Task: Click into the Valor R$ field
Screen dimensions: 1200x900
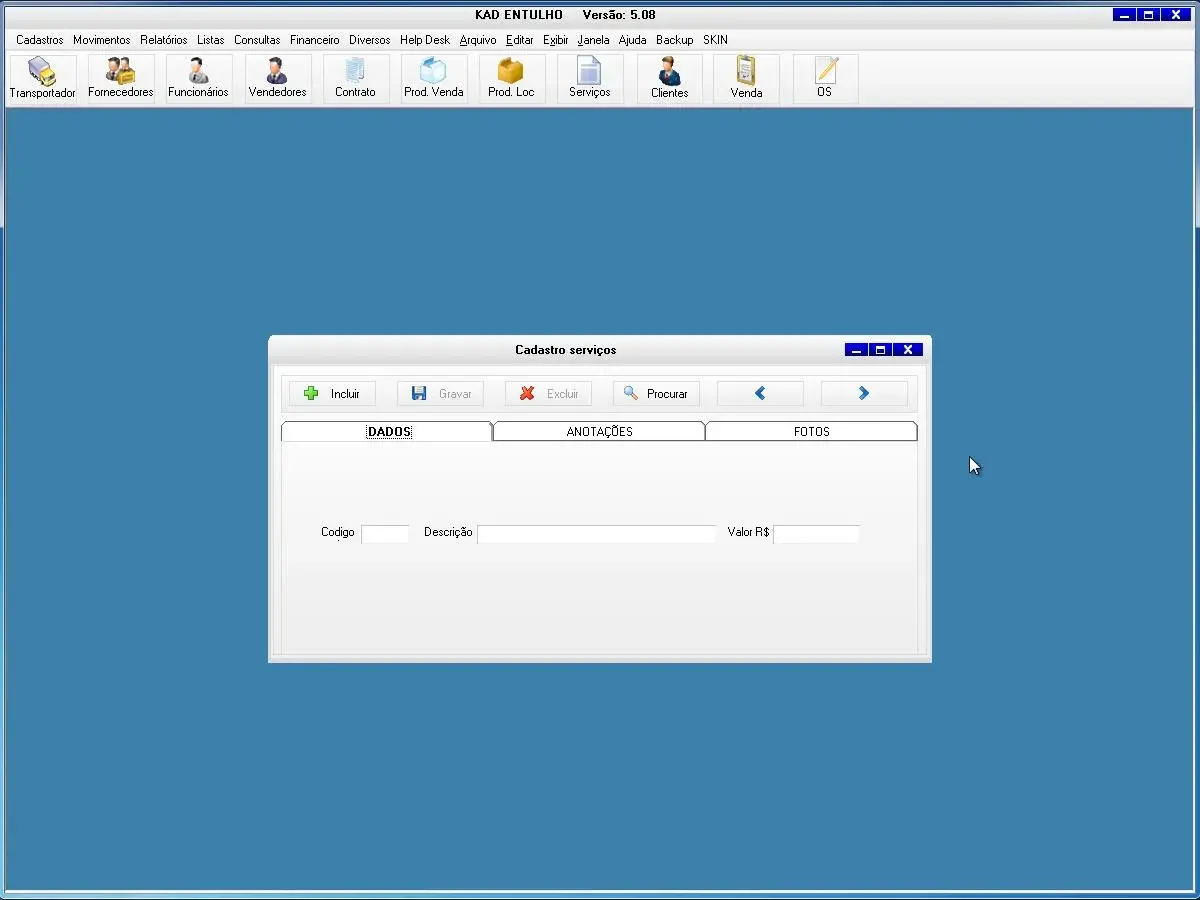Action: pos(816,534)
